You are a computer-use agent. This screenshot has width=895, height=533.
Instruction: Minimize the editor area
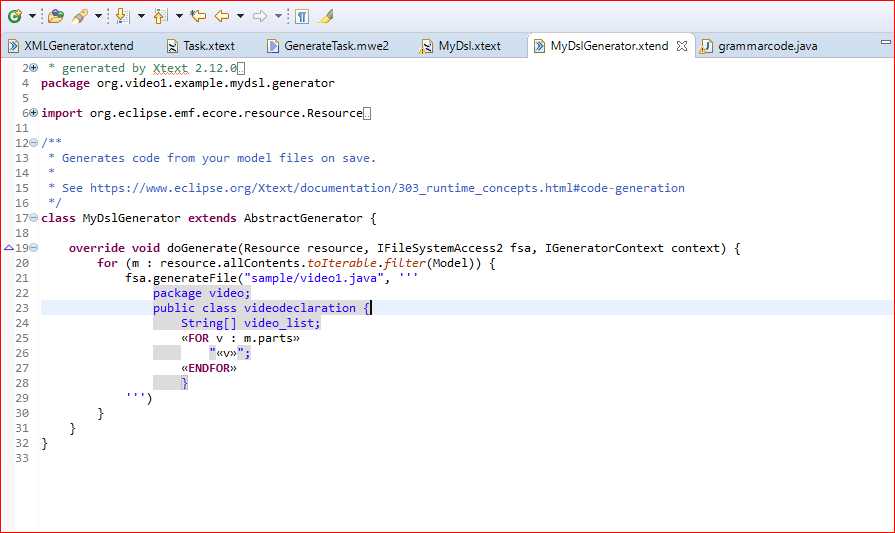point(886,42)
